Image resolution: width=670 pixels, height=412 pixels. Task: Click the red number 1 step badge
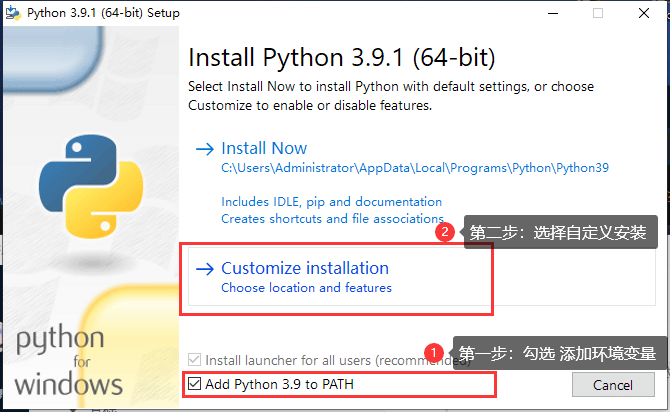click(x=433, y=352)
